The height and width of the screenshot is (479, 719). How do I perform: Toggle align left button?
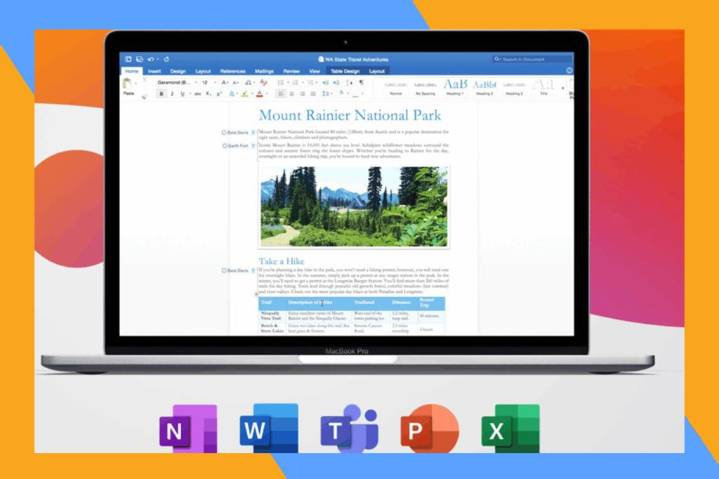(281, 94)
